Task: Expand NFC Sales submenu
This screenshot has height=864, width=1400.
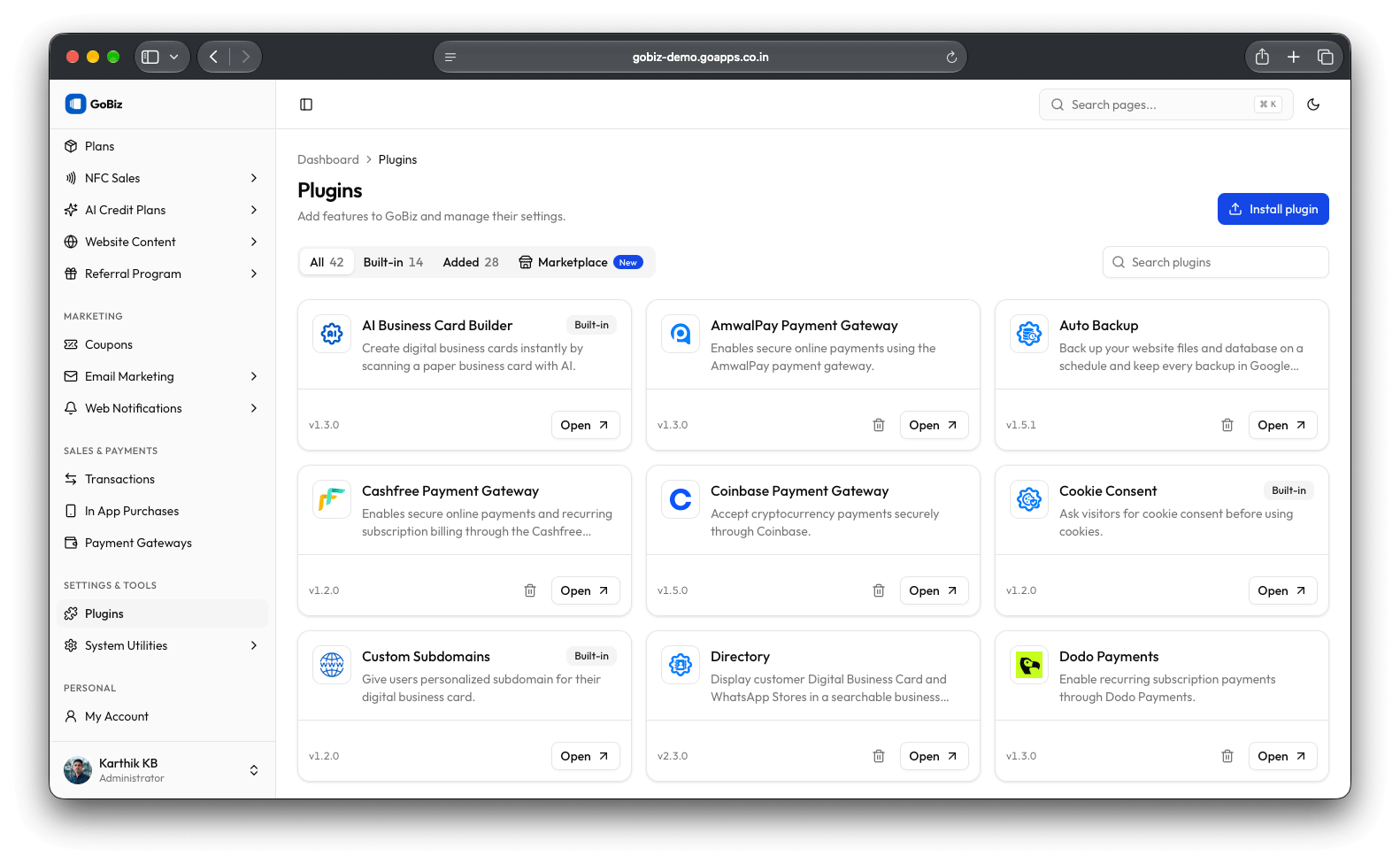Action: [254, 178]
